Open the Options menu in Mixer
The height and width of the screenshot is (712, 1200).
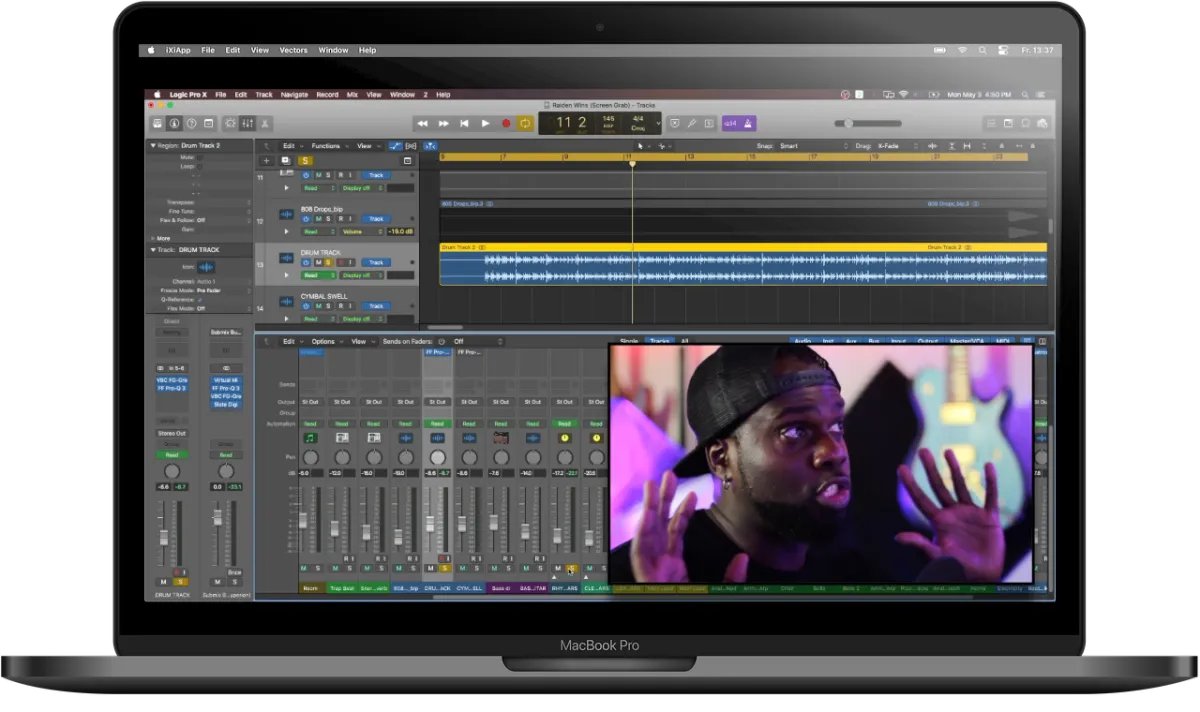pyautogui.click(x=327, y=341)
